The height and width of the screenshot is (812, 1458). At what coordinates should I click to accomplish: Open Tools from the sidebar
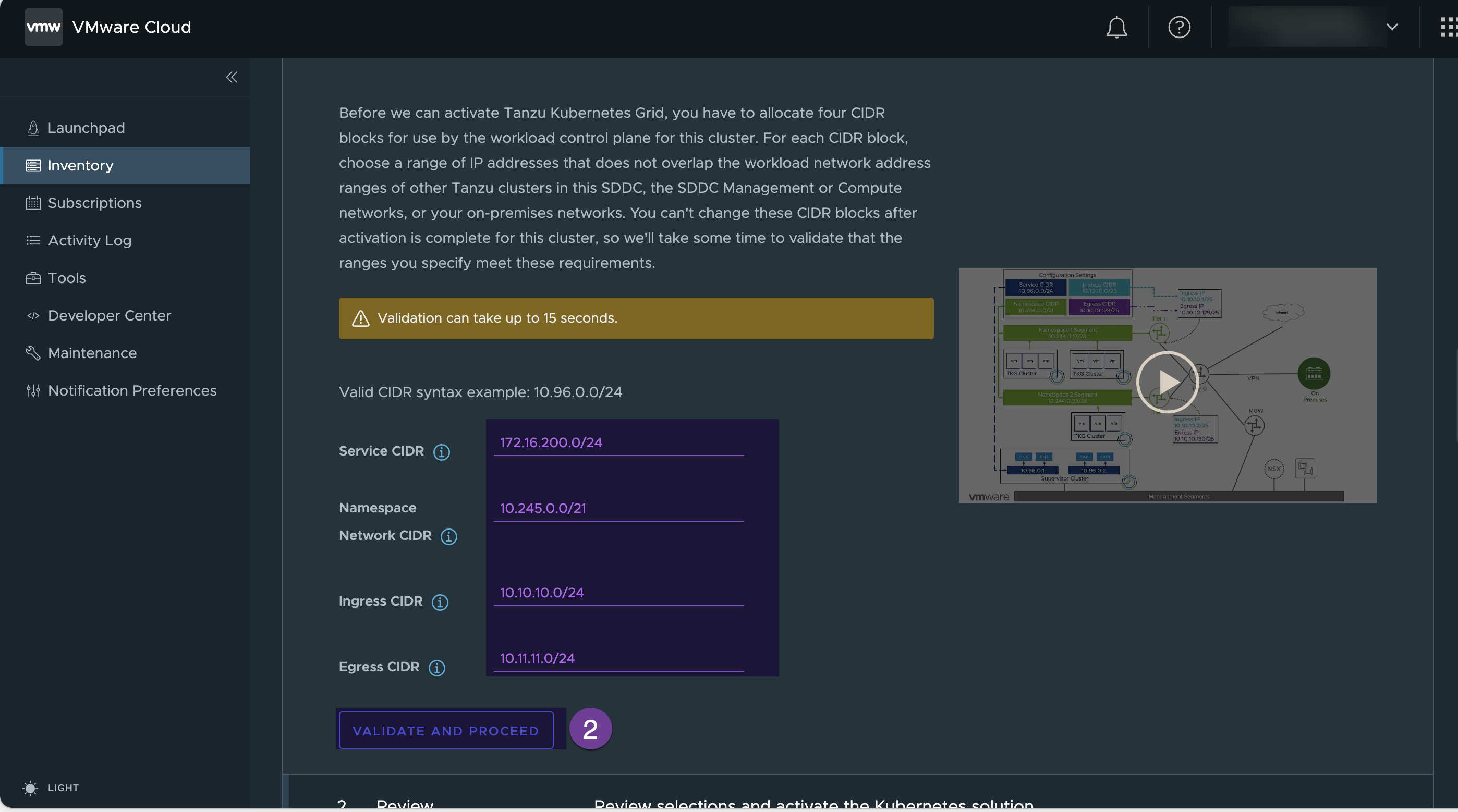point(125,278)
